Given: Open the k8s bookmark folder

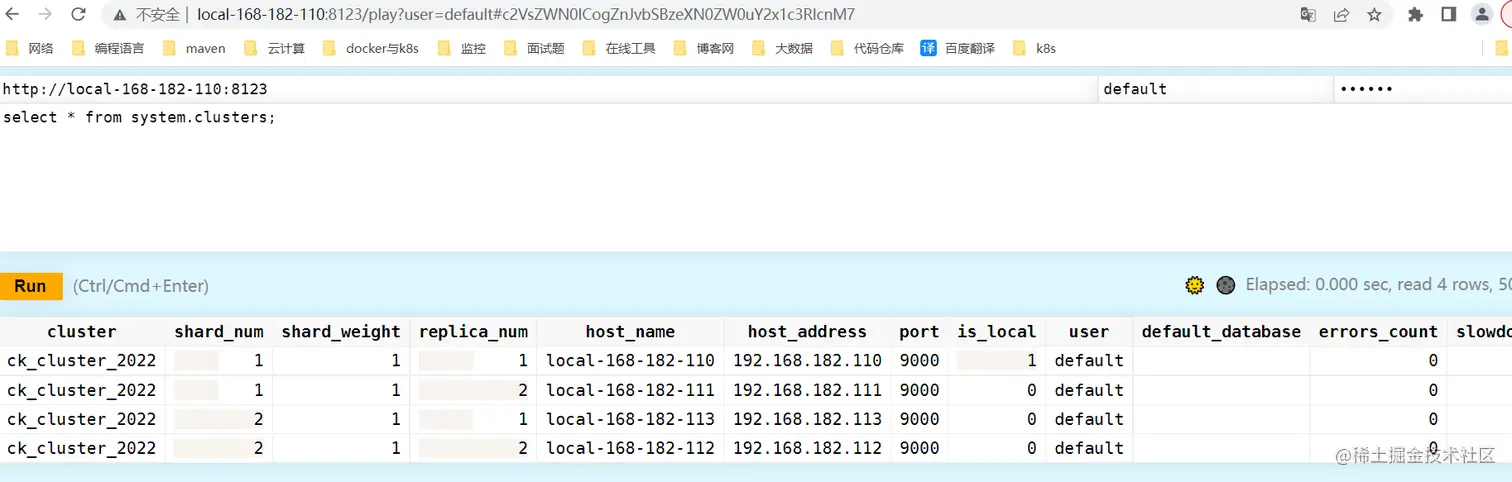Looking at the screenshot, I should pos(1034,48).
